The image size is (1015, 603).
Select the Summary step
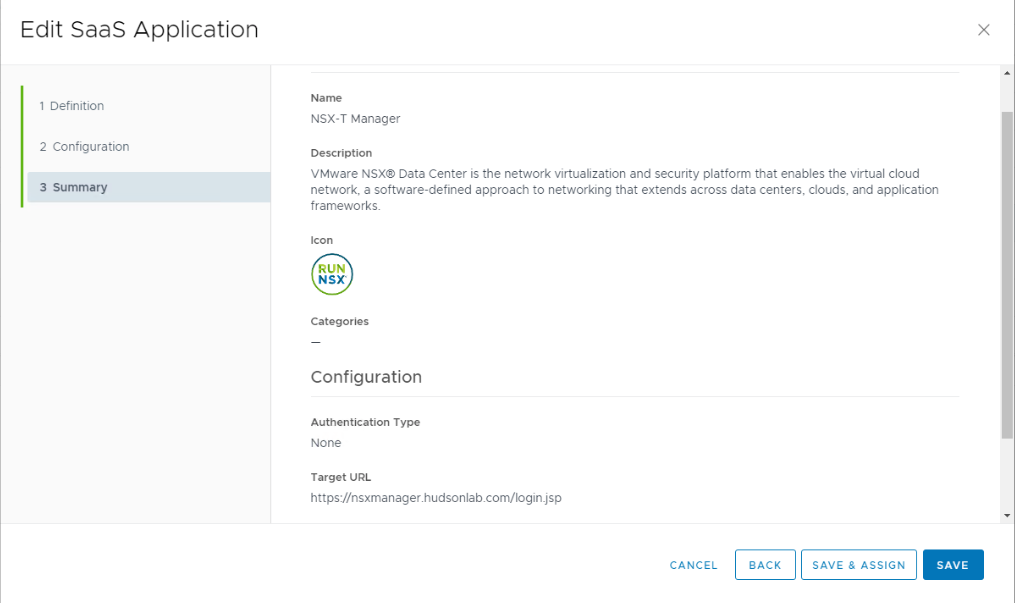coord(149,187)
